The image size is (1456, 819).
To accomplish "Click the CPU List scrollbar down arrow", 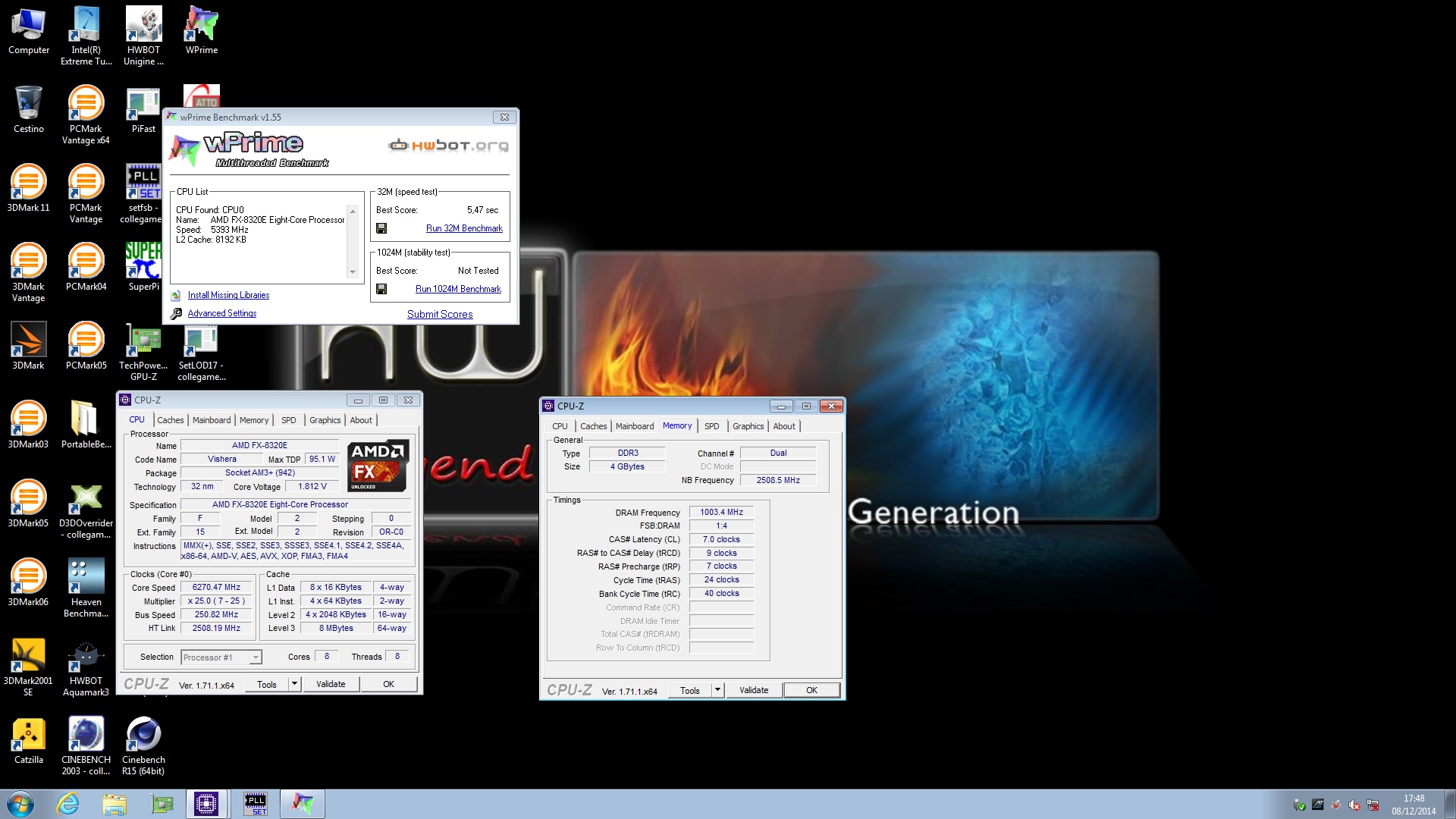I will pos(353,272).
